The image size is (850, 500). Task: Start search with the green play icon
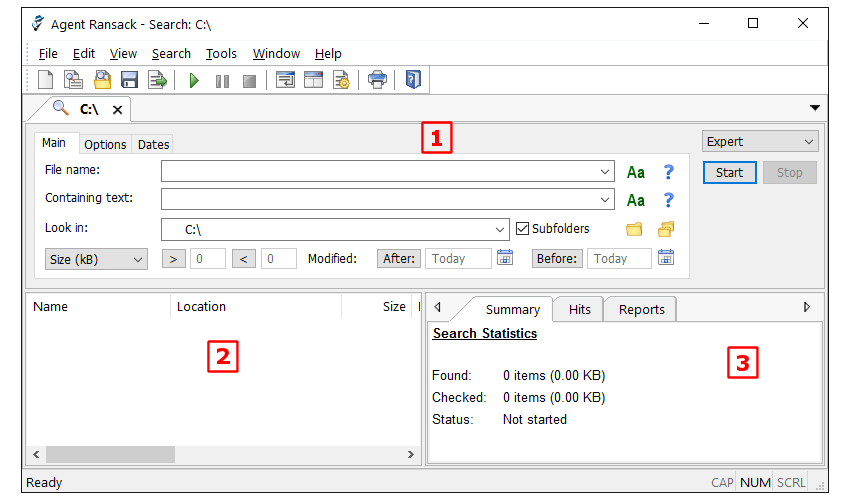(x=194, y=81)
